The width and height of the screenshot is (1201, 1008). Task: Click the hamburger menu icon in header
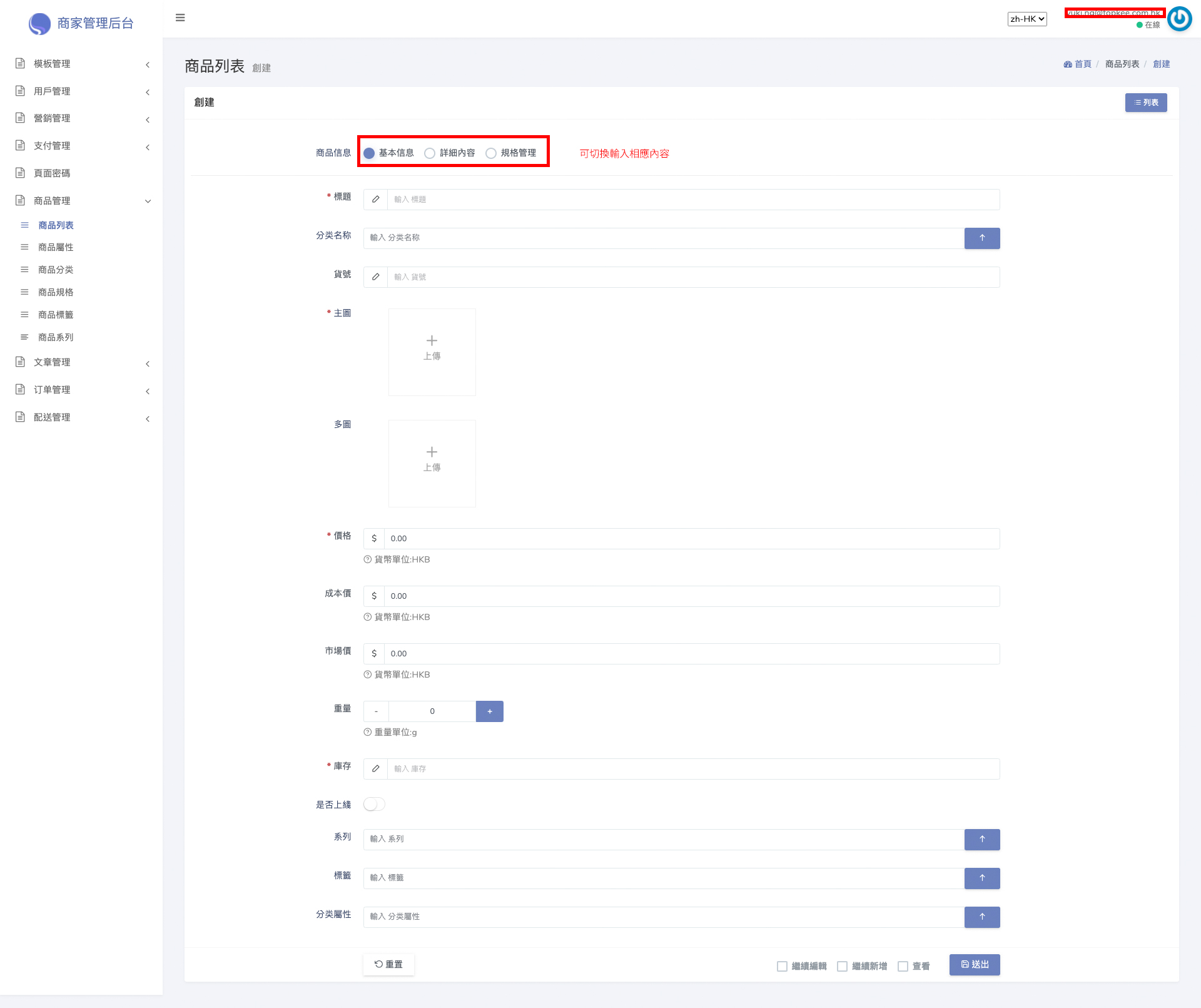[x=180, y=18]
